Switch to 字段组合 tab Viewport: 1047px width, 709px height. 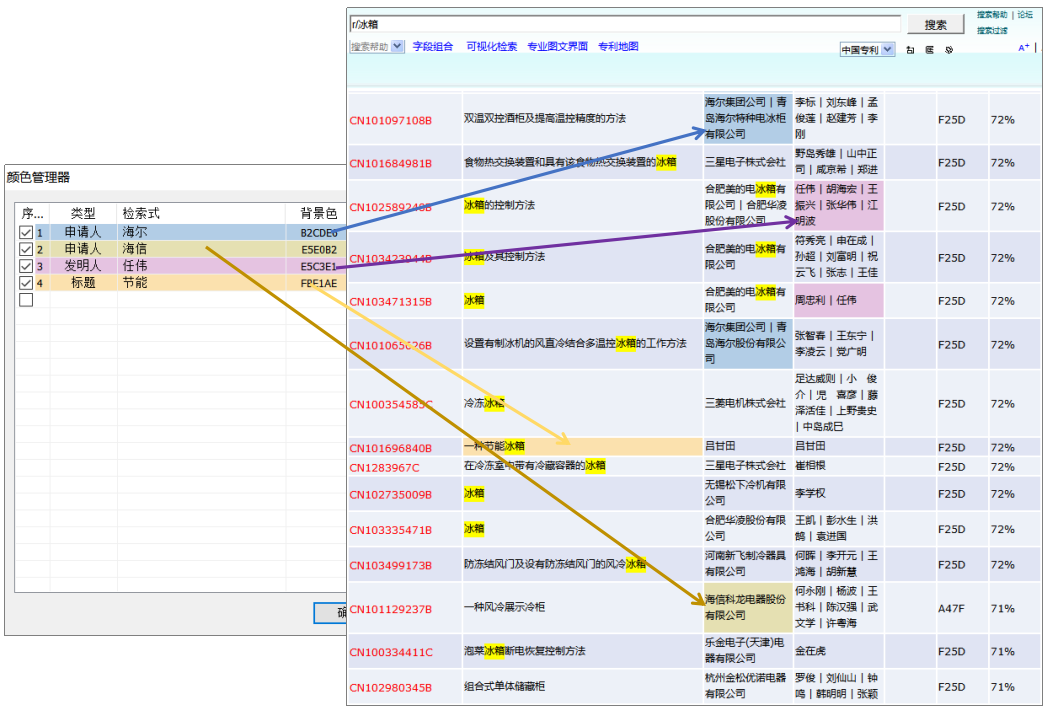(433, 47)
